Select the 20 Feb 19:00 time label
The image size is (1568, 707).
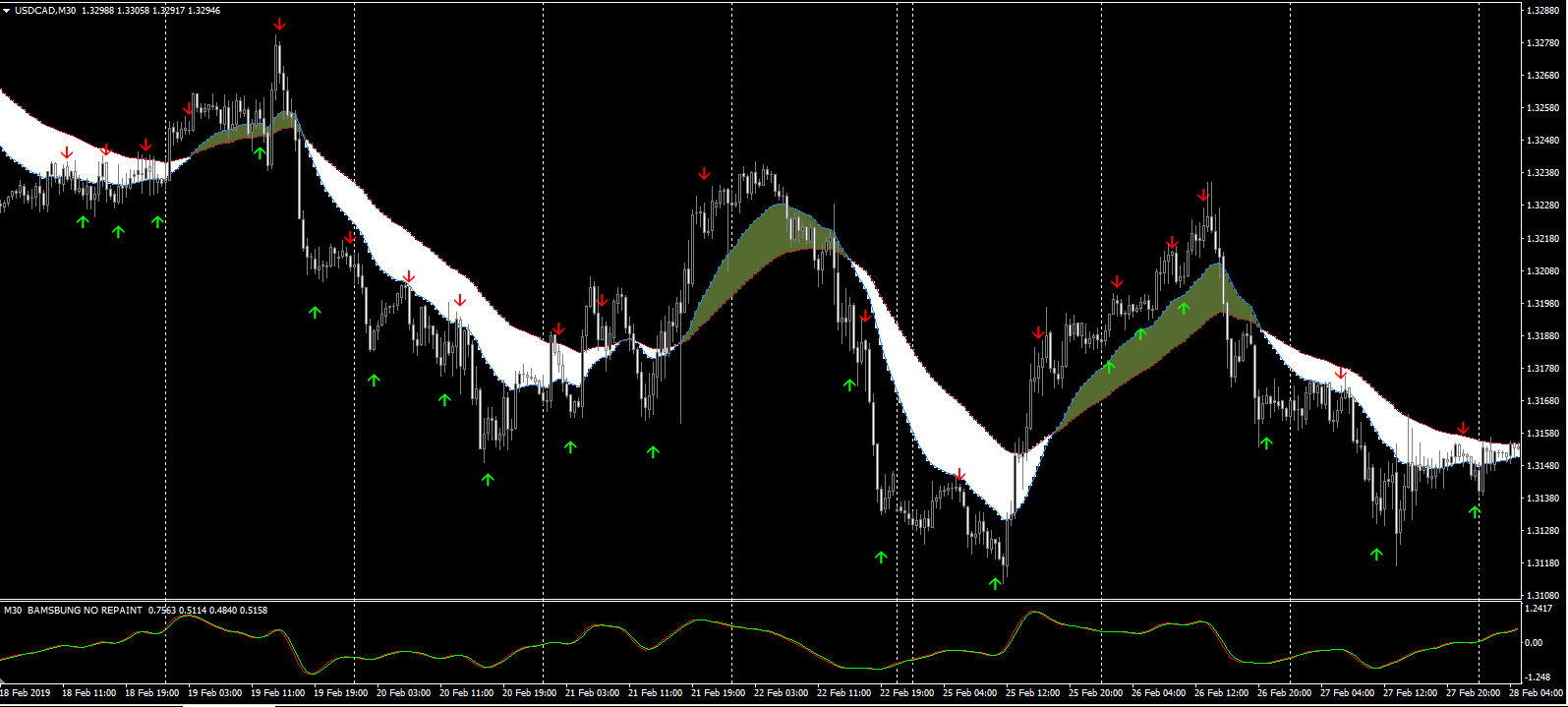[x=529, y=693]
